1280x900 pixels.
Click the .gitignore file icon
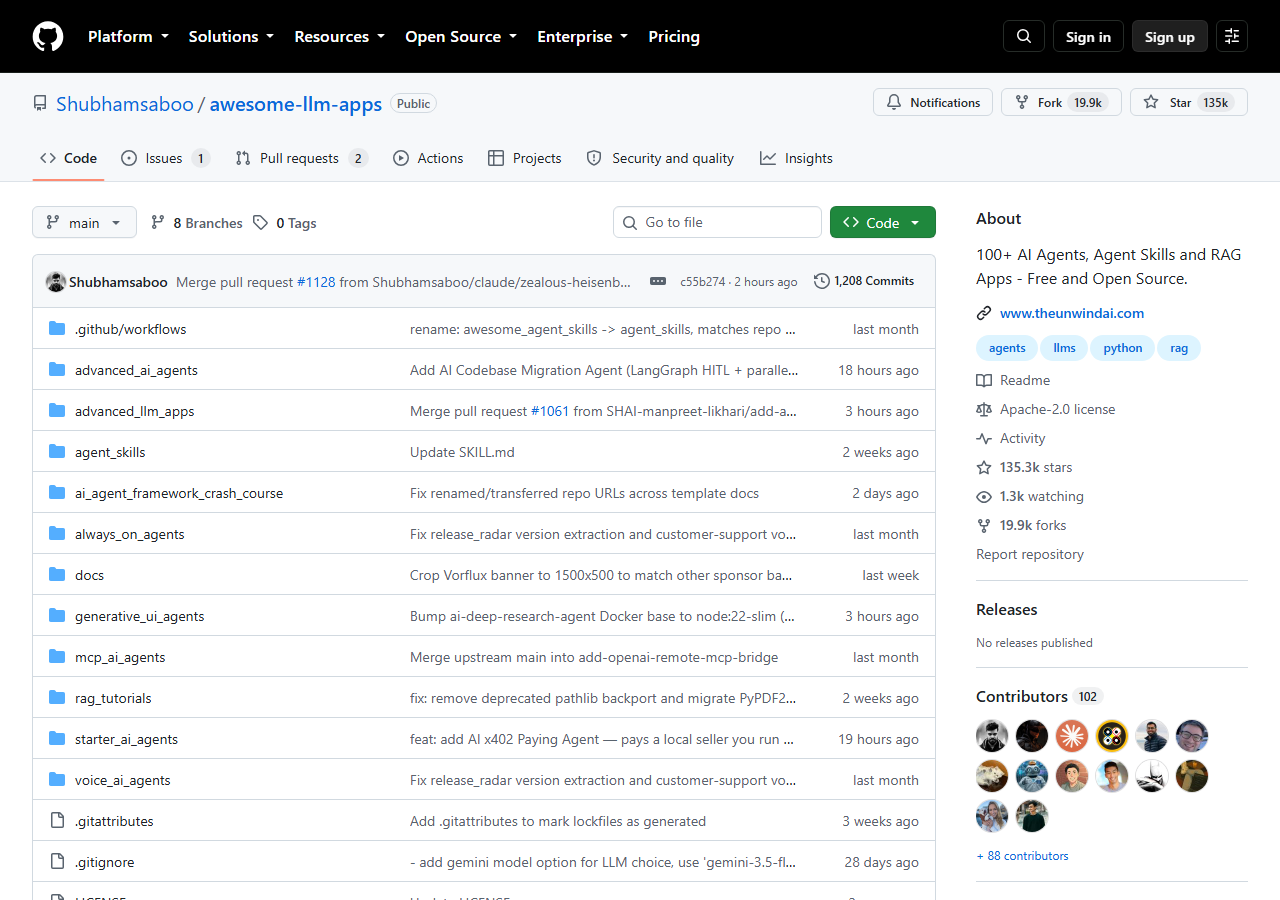[57, 862]
